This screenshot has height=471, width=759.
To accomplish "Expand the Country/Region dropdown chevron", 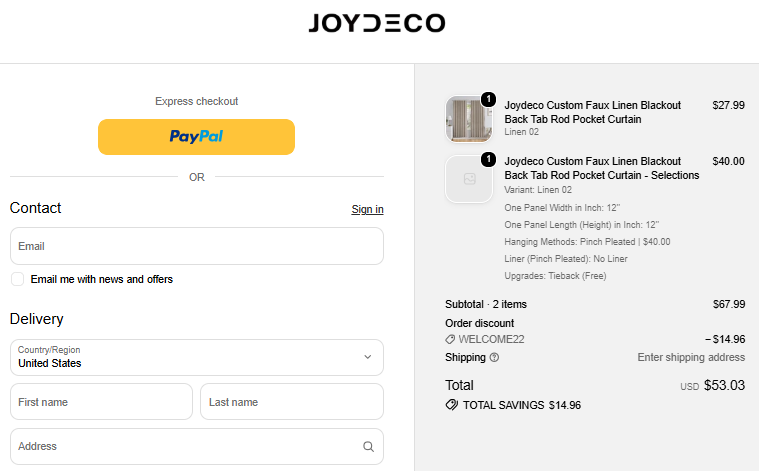I will [368, 357].
